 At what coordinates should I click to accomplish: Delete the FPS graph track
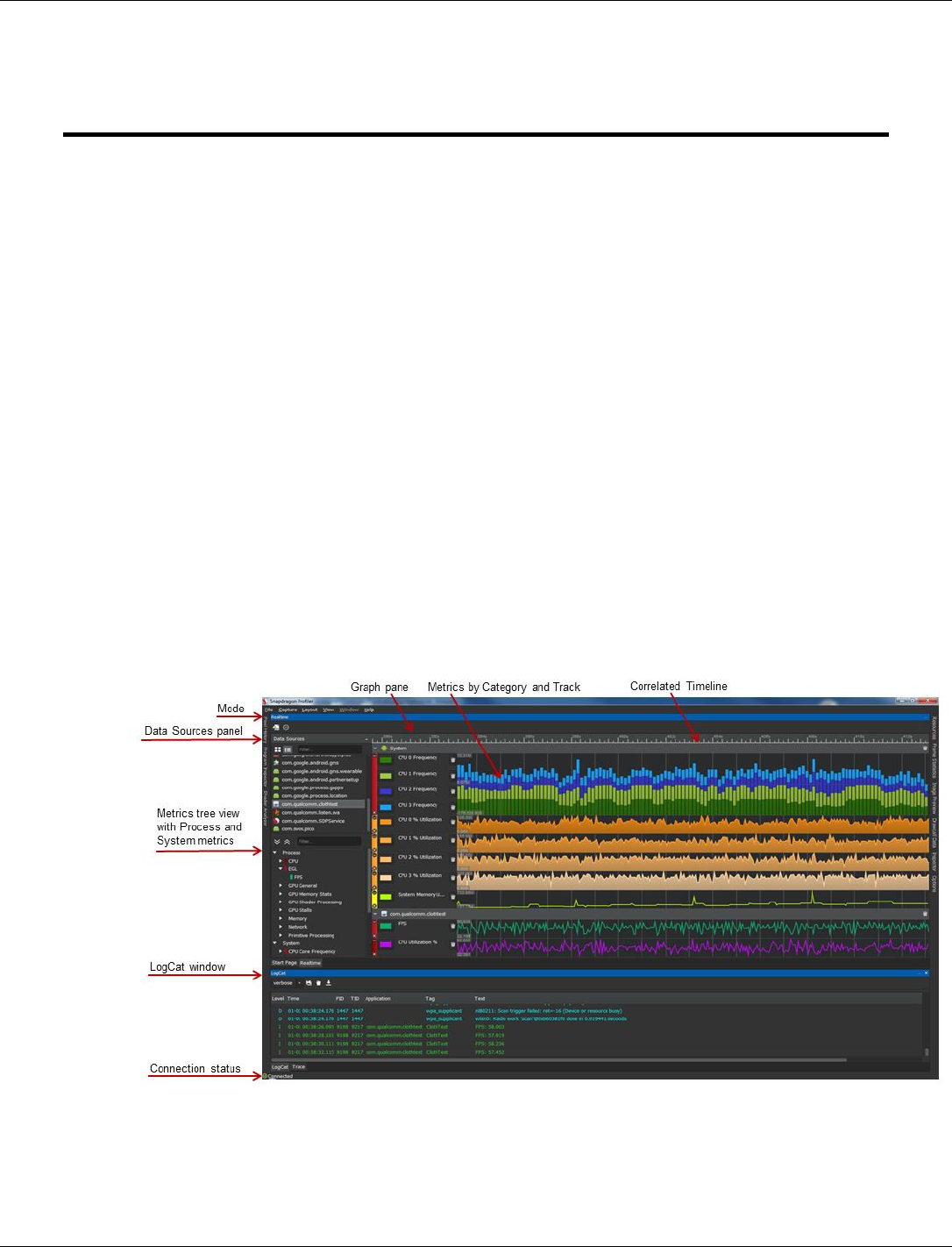453,926
